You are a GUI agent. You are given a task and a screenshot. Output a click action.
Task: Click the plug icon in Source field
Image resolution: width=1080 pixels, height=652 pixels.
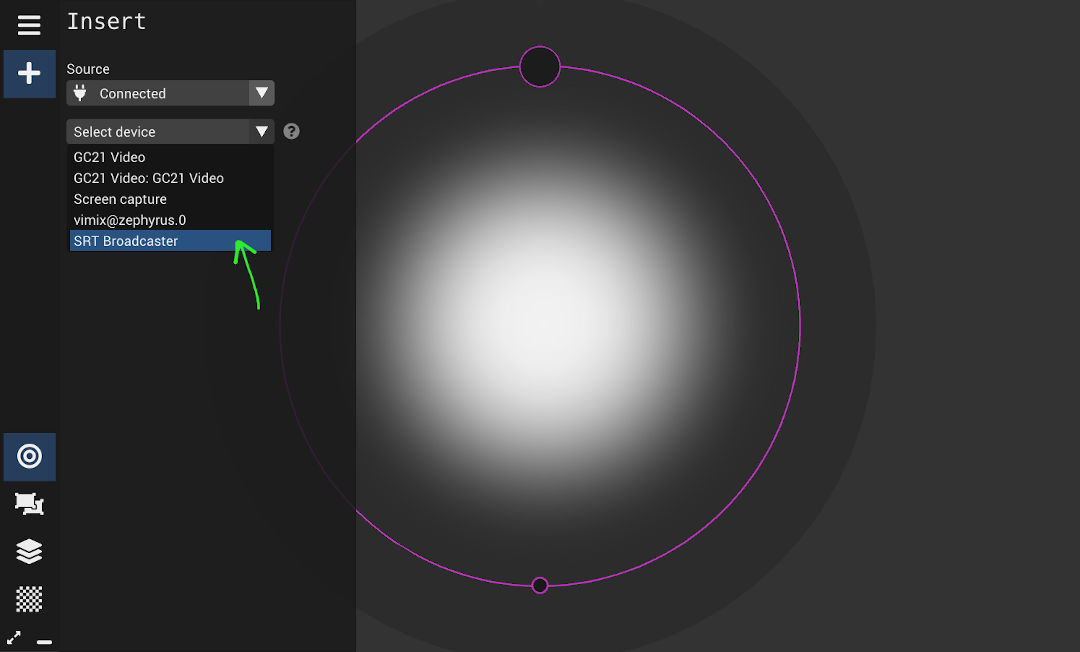click(x=81, y=93)
